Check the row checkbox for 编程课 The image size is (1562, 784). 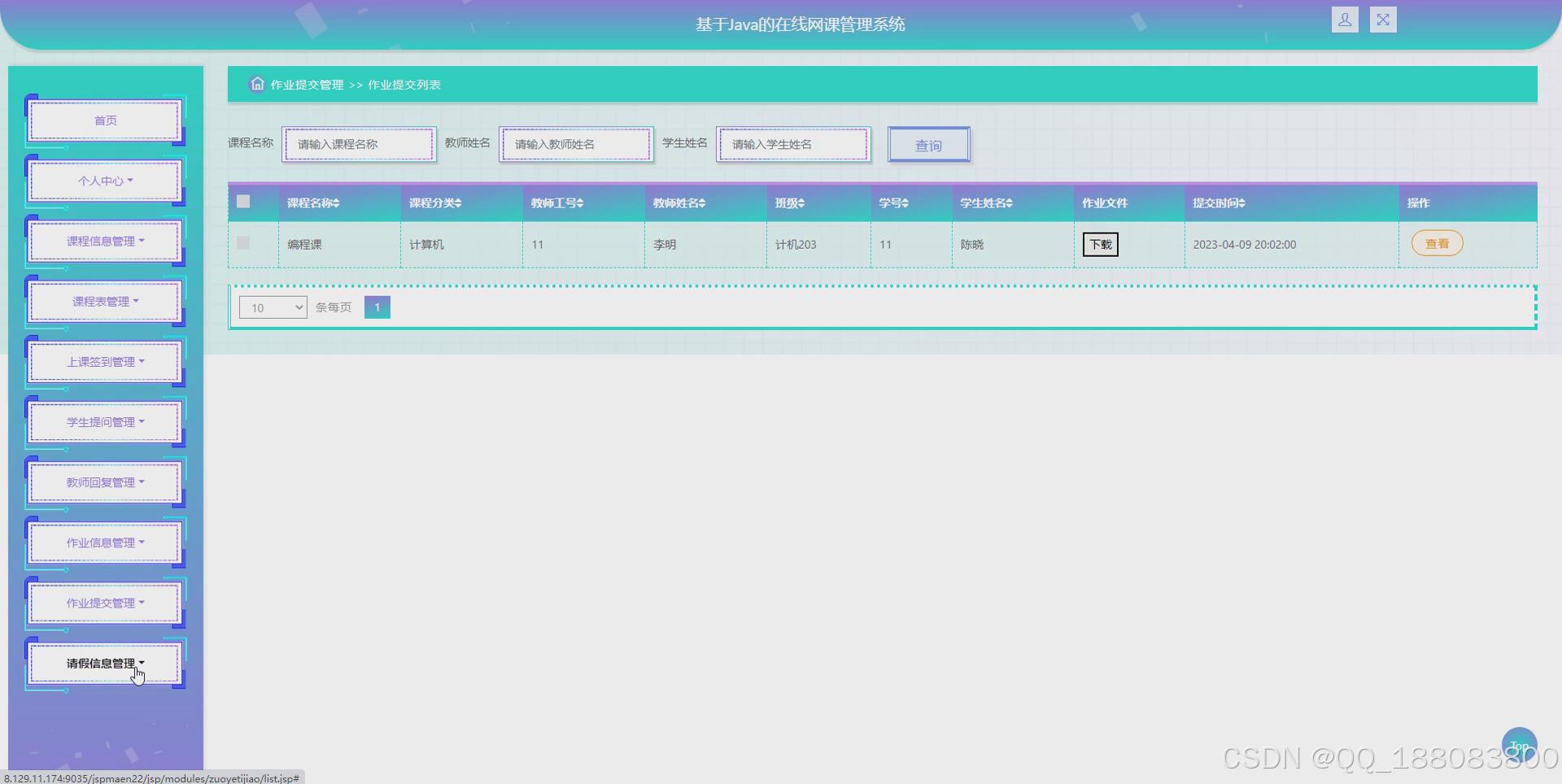(242, 243)
